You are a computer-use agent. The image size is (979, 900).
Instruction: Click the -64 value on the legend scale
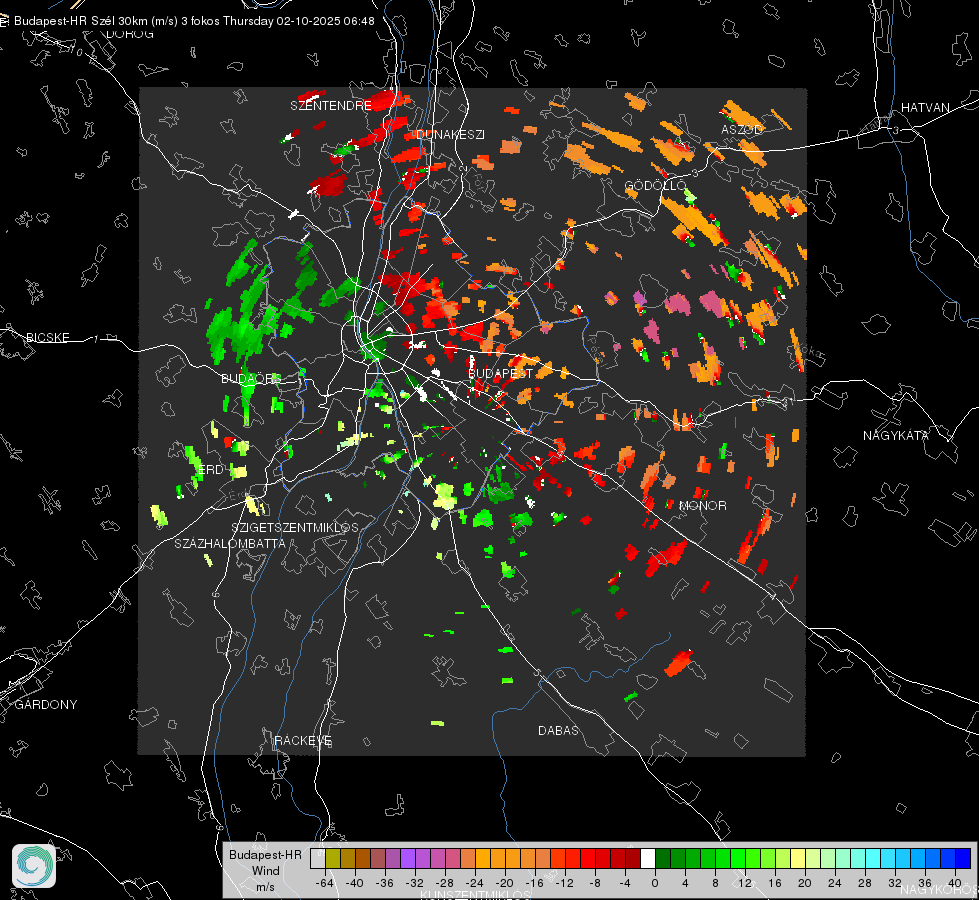tap(324, 883)
